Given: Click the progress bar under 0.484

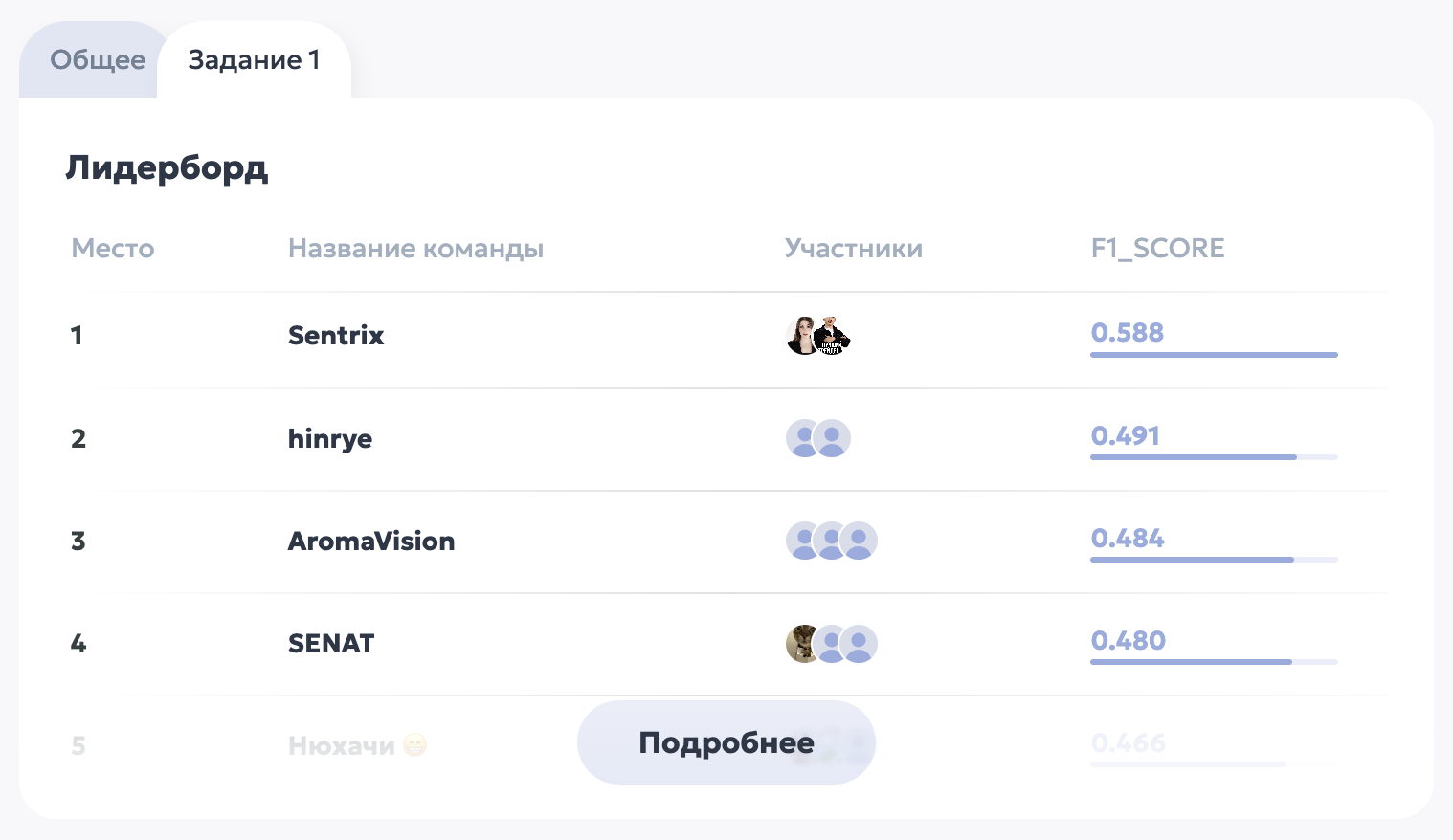Looking at the screenshot, I should (x=1214, y=560).
